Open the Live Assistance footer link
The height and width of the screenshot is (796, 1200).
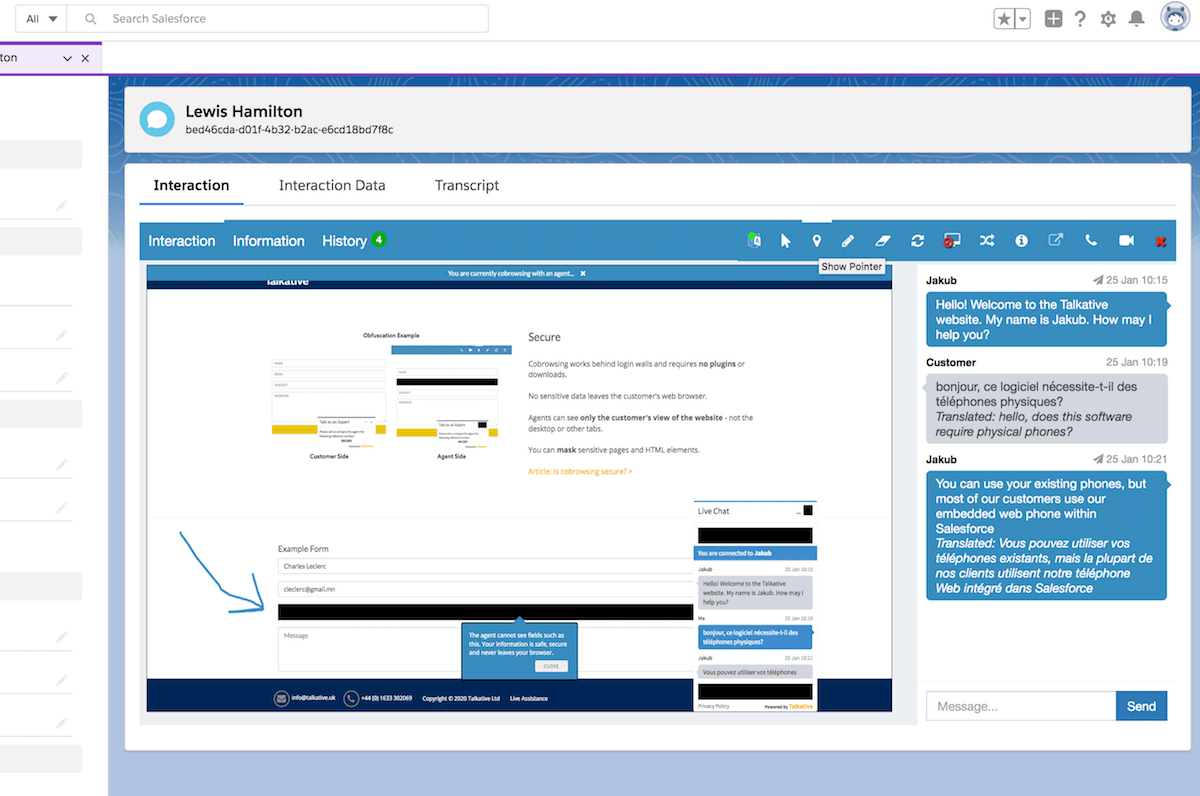tap(529, 699)
